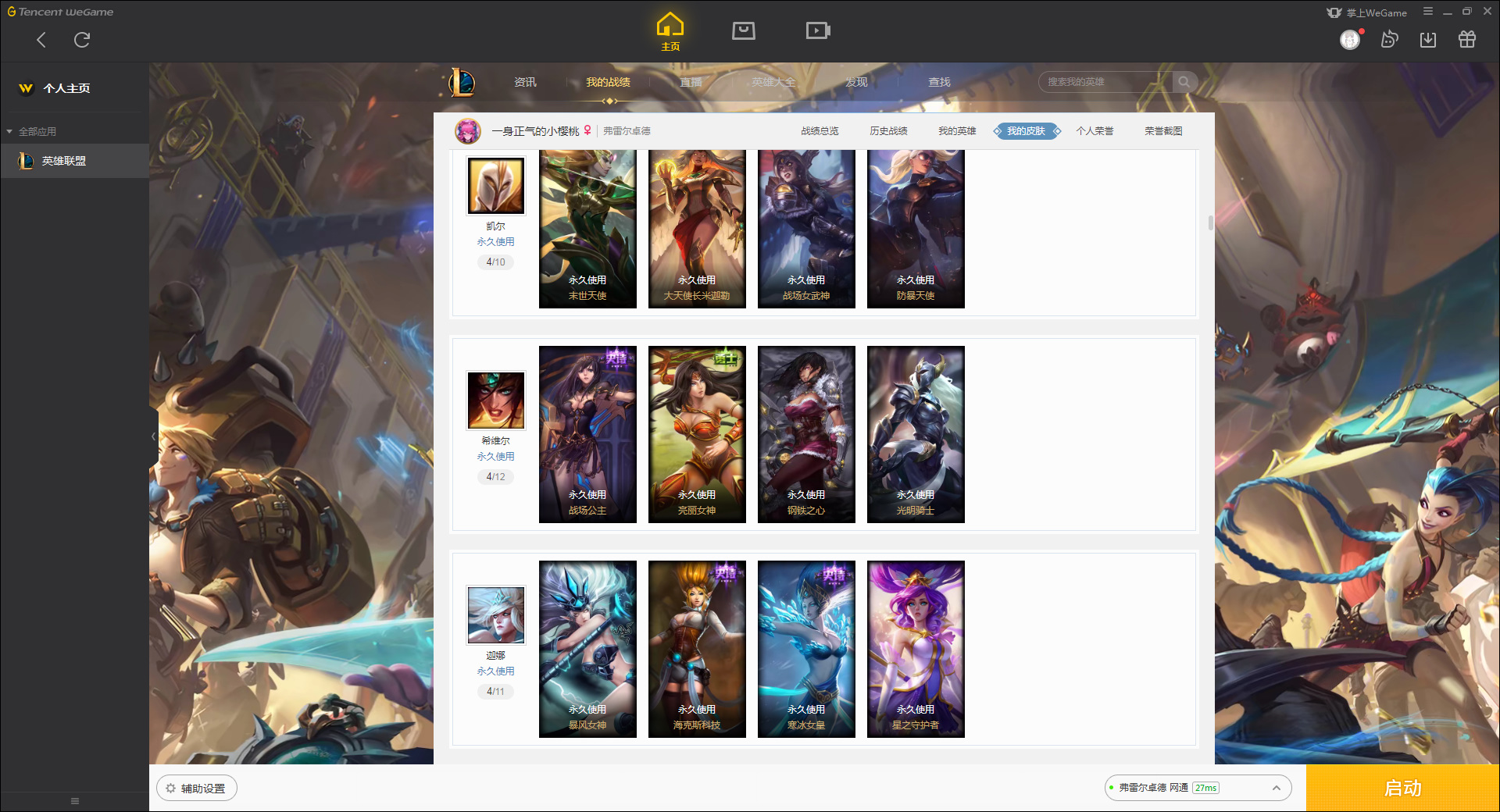This screenshot has width=1500, height=812.
Task: Open the 亮丽女神 skin card
Action: tap(697, 434)
